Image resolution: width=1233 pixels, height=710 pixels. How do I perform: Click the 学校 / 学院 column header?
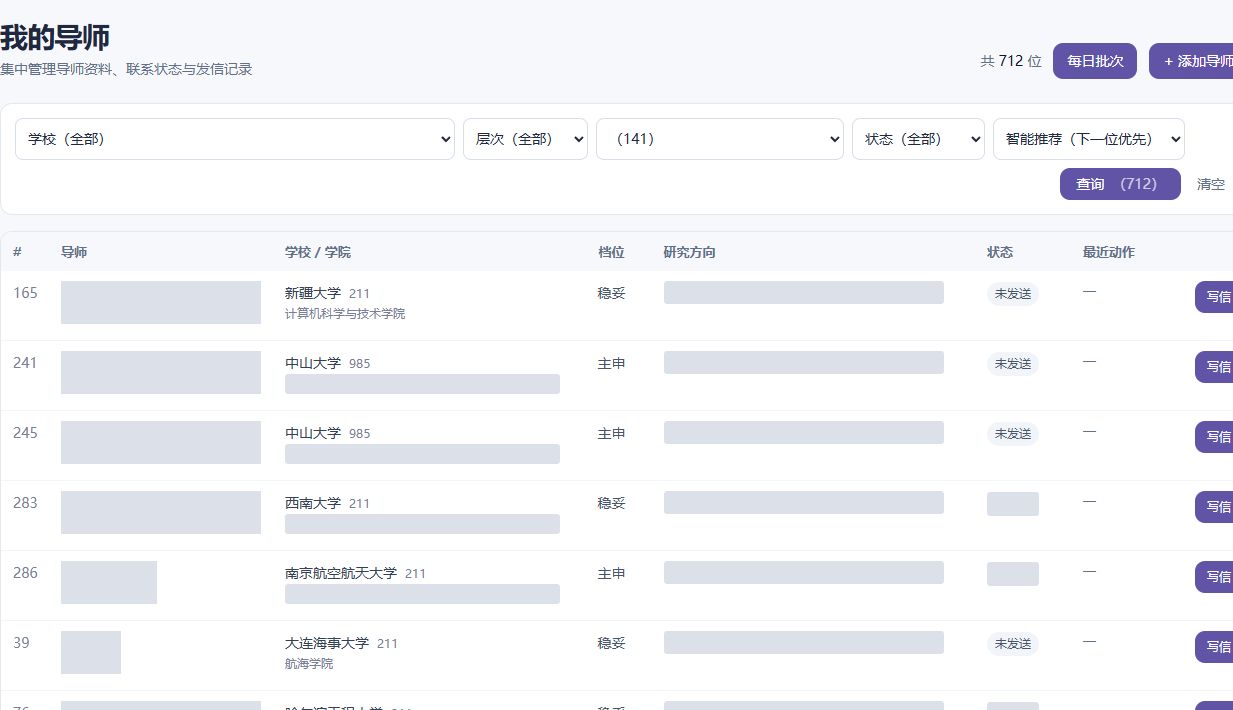(318, 252)
